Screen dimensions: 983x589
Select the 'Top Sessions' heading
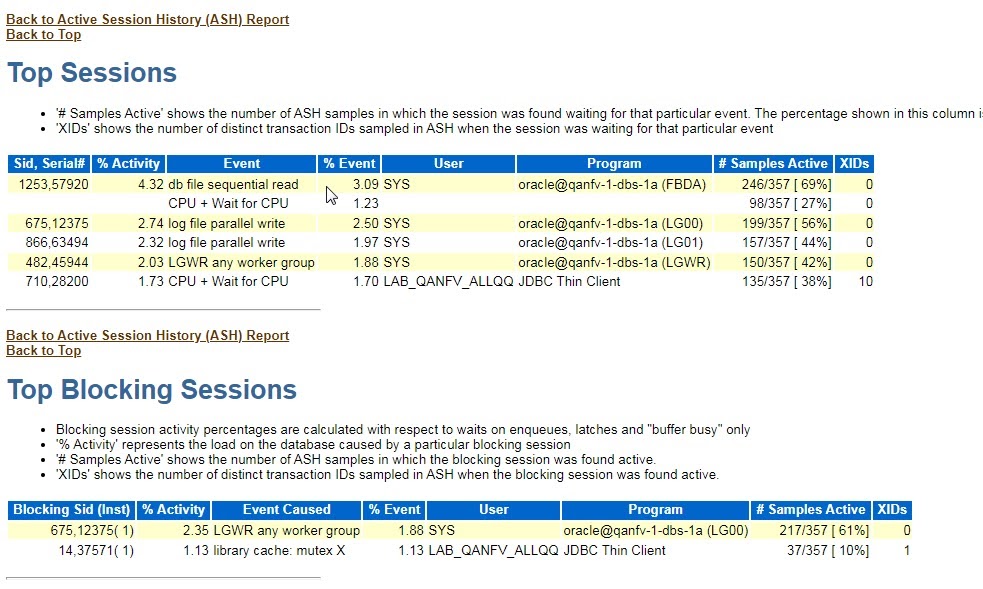pos(91,72)
